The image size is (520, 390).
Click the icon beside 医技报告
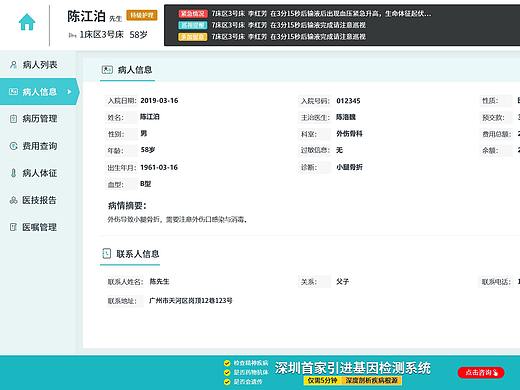coord(13,200)
